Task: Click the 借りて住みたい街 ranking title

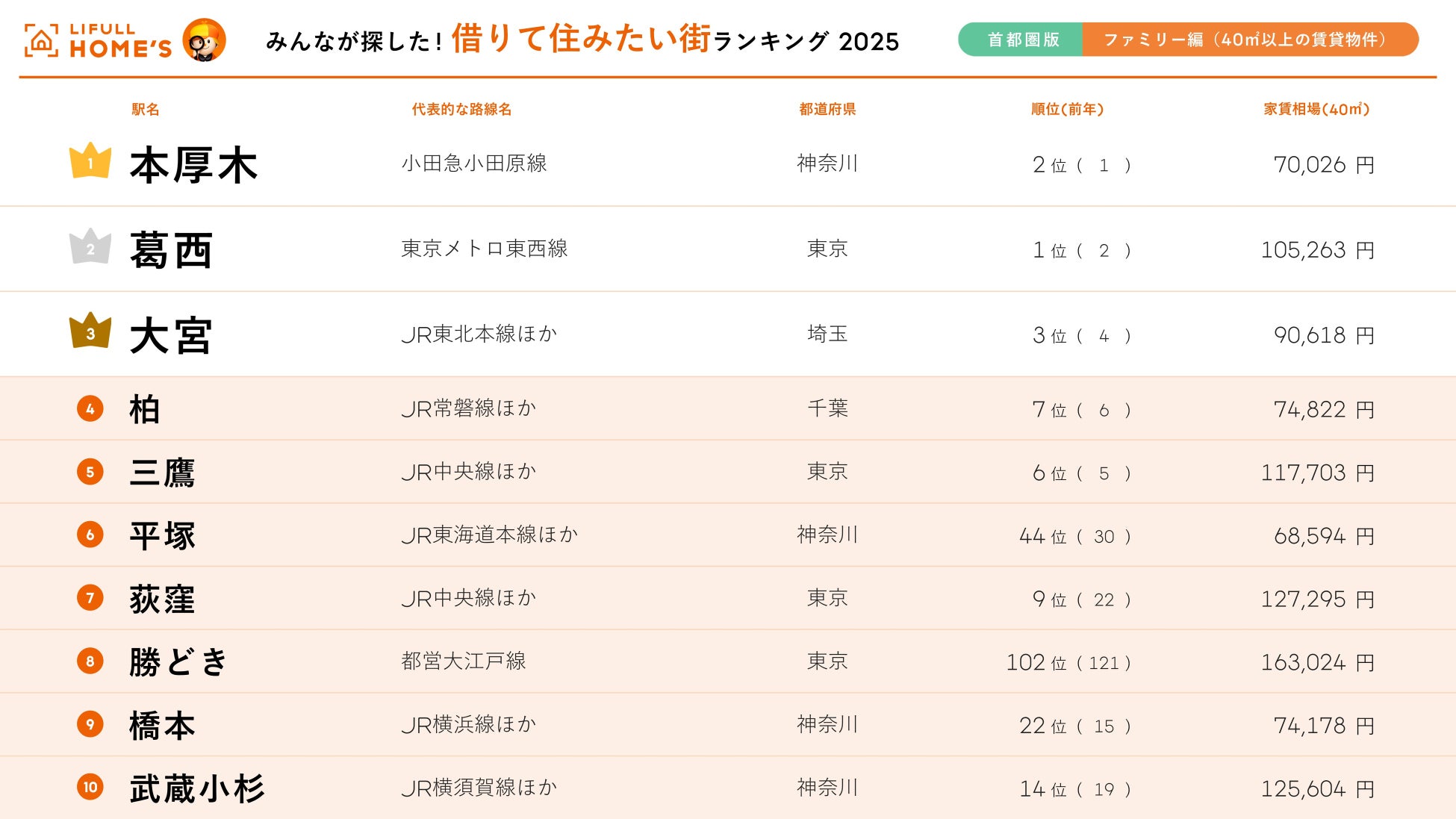Action: tap(581, 39)
